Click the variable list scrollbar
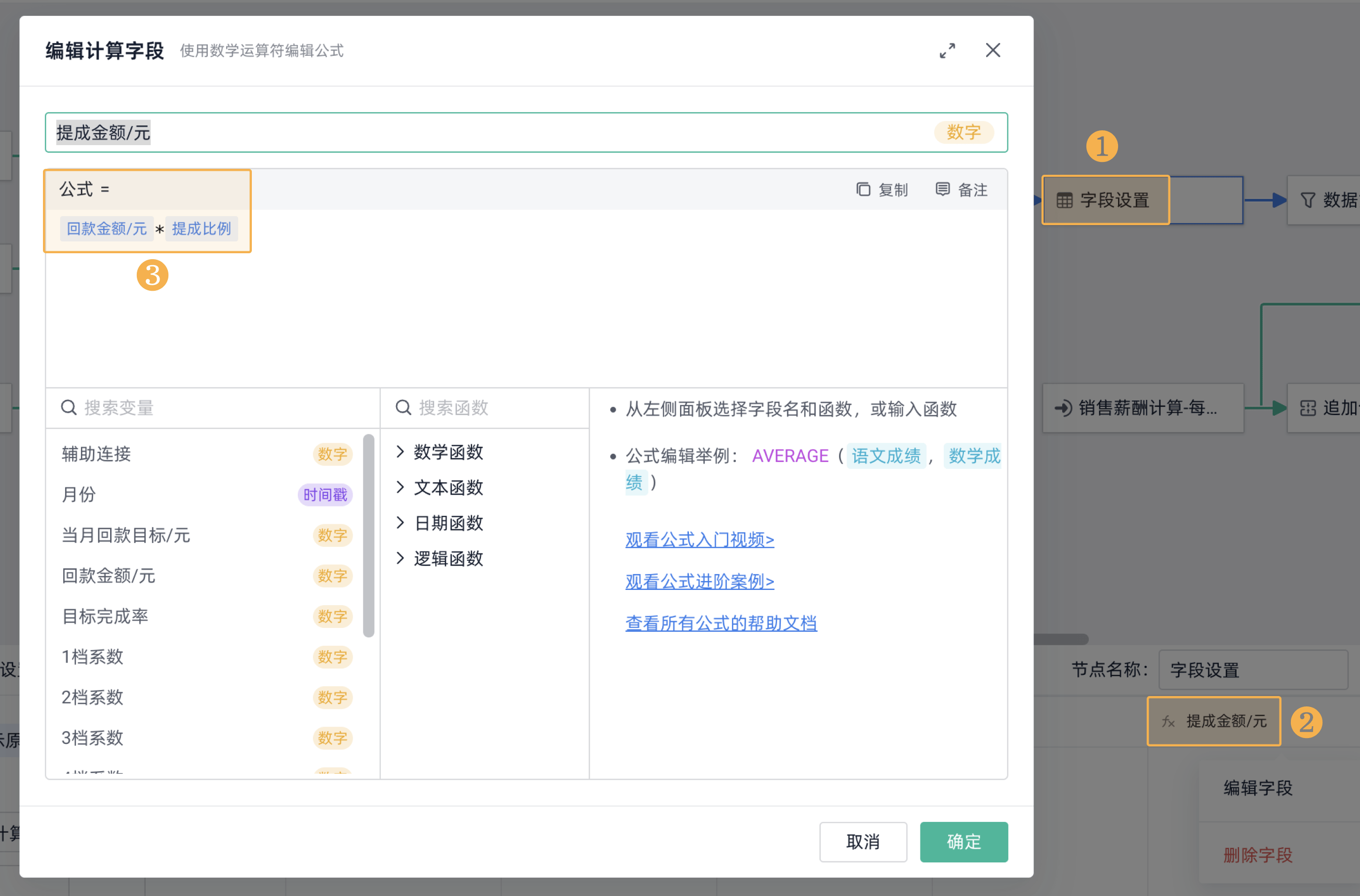The height and width of the screenshot is (896, 1360). point(369,536)
